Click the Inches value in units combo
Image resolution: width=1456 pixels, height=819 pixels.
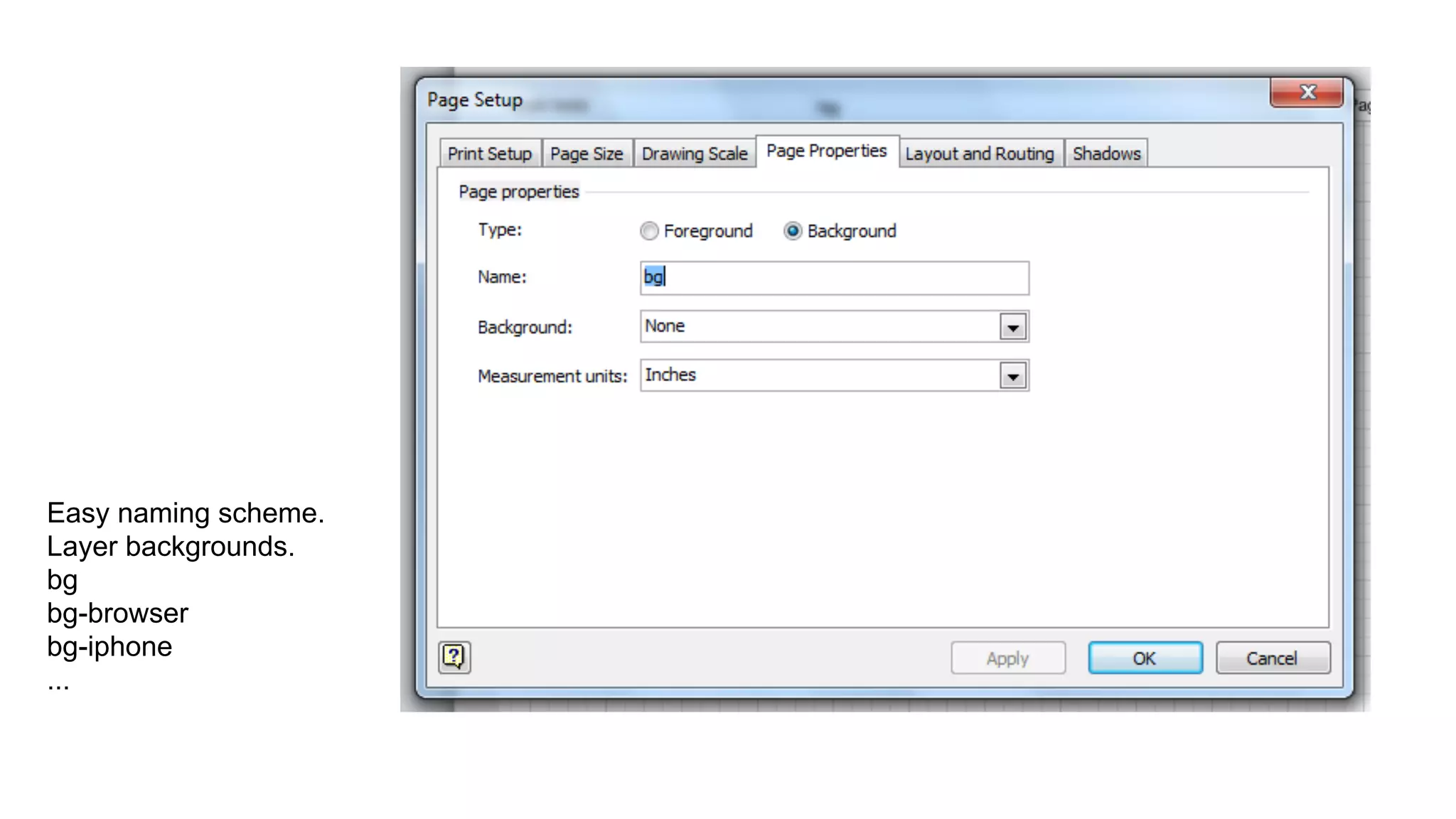[x=670, y=375]
